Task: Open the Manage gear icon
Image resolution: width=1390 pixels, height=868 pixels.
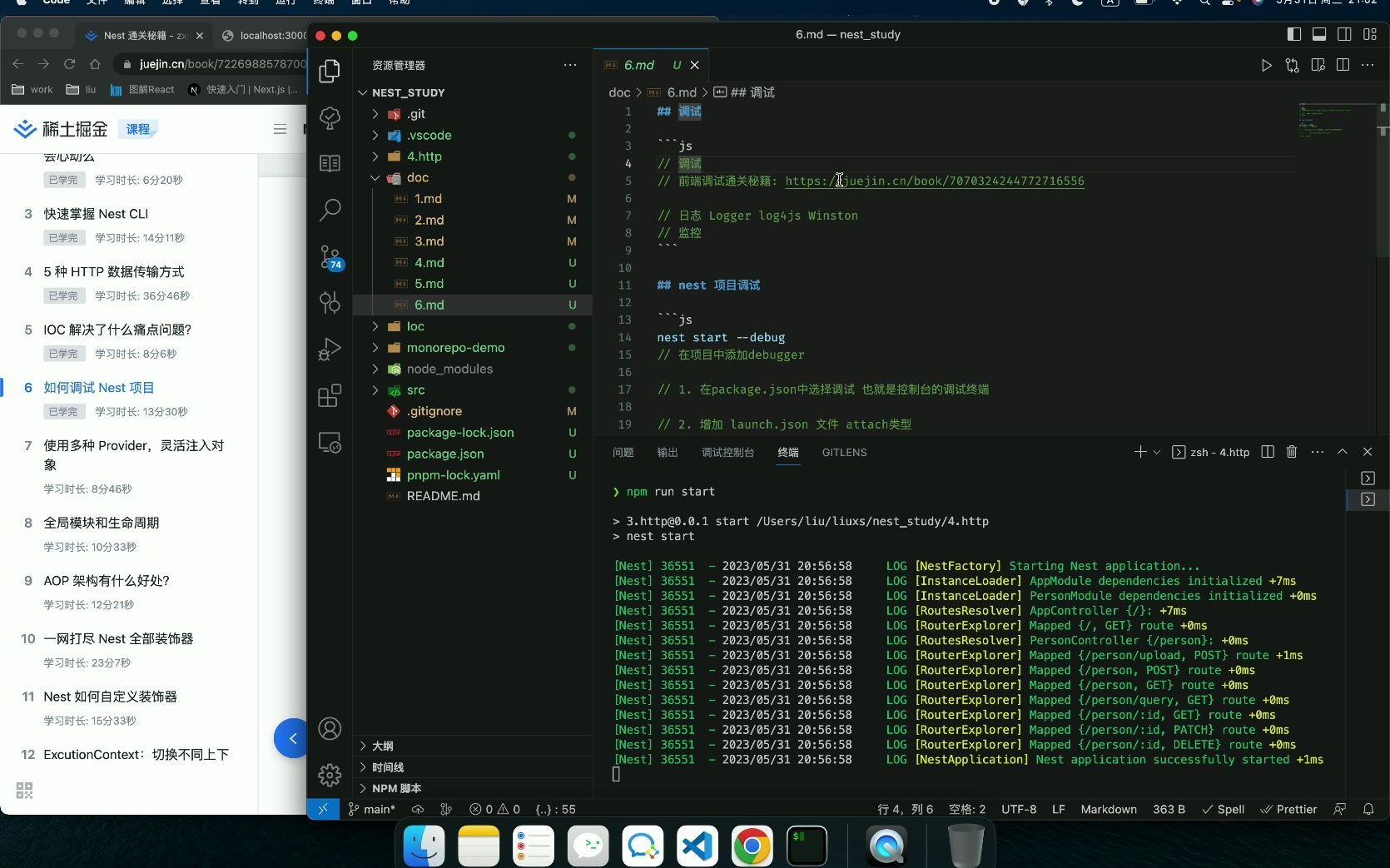Action: tap(330, 775)
